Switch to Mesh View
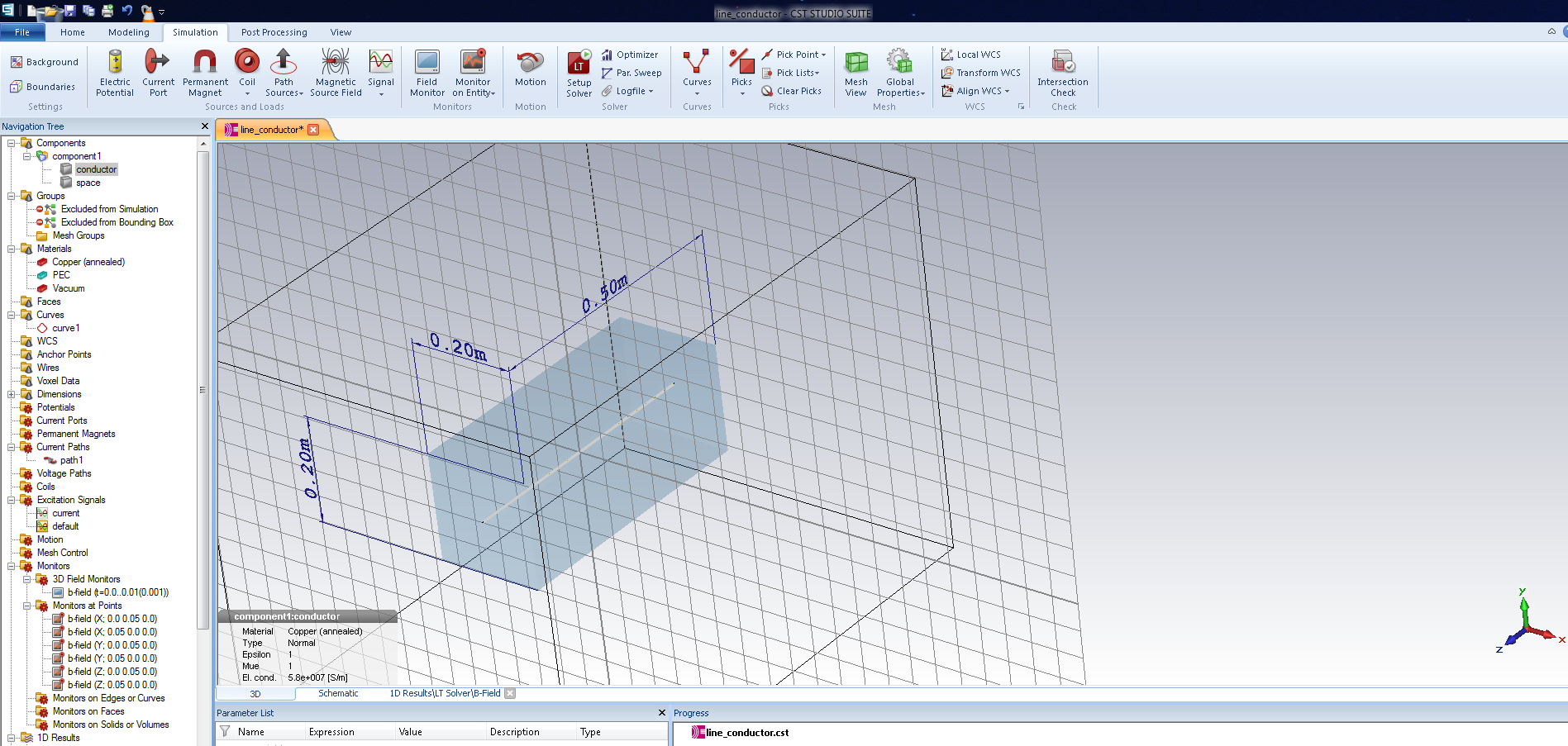 point(856,73)
